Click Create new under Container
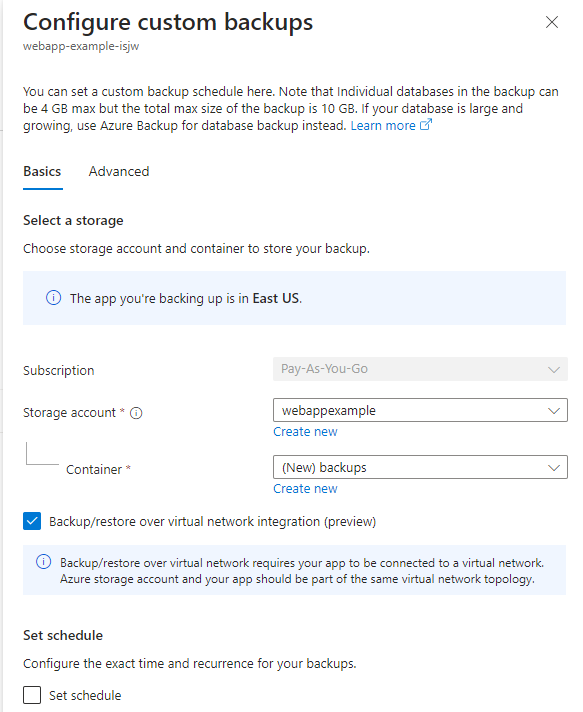The height and width of the screenshot is (712, 583). pyautogui.click(x=305, y=489)
